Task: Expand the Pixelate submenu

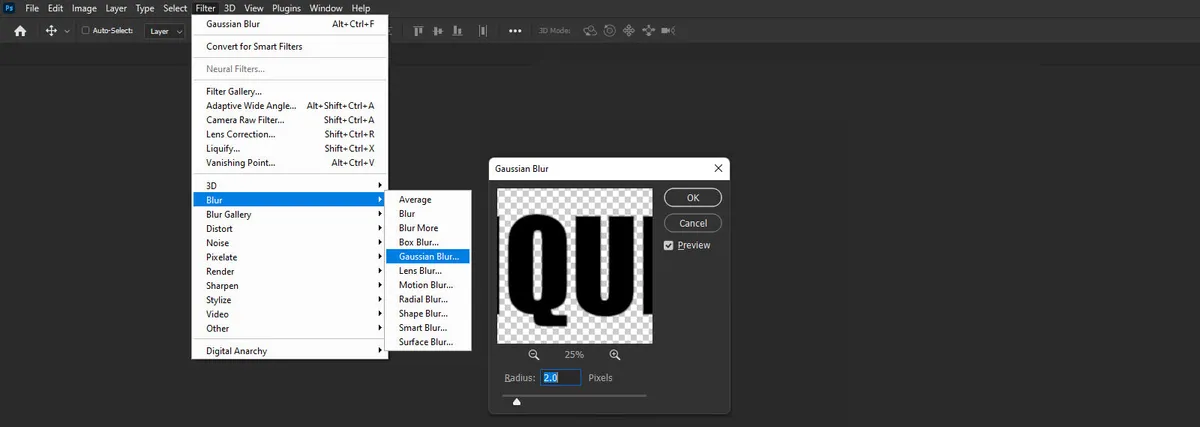Action: tap(290, 257)
